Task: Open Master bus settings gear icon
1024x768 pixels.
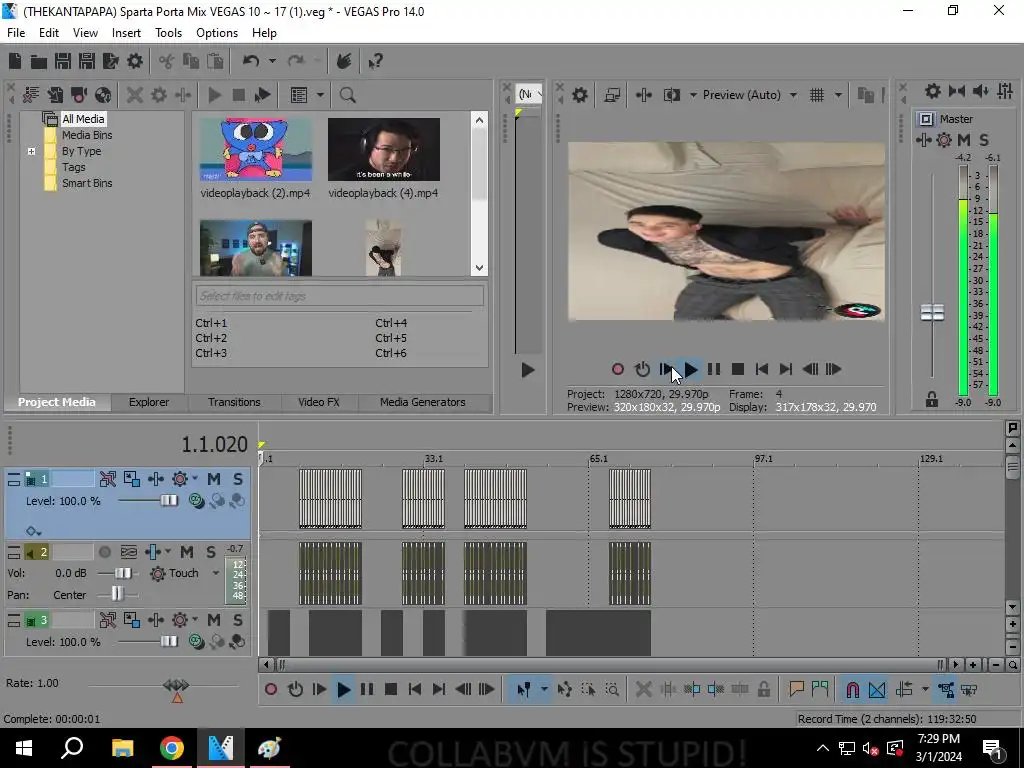Action: coord(933,91)
